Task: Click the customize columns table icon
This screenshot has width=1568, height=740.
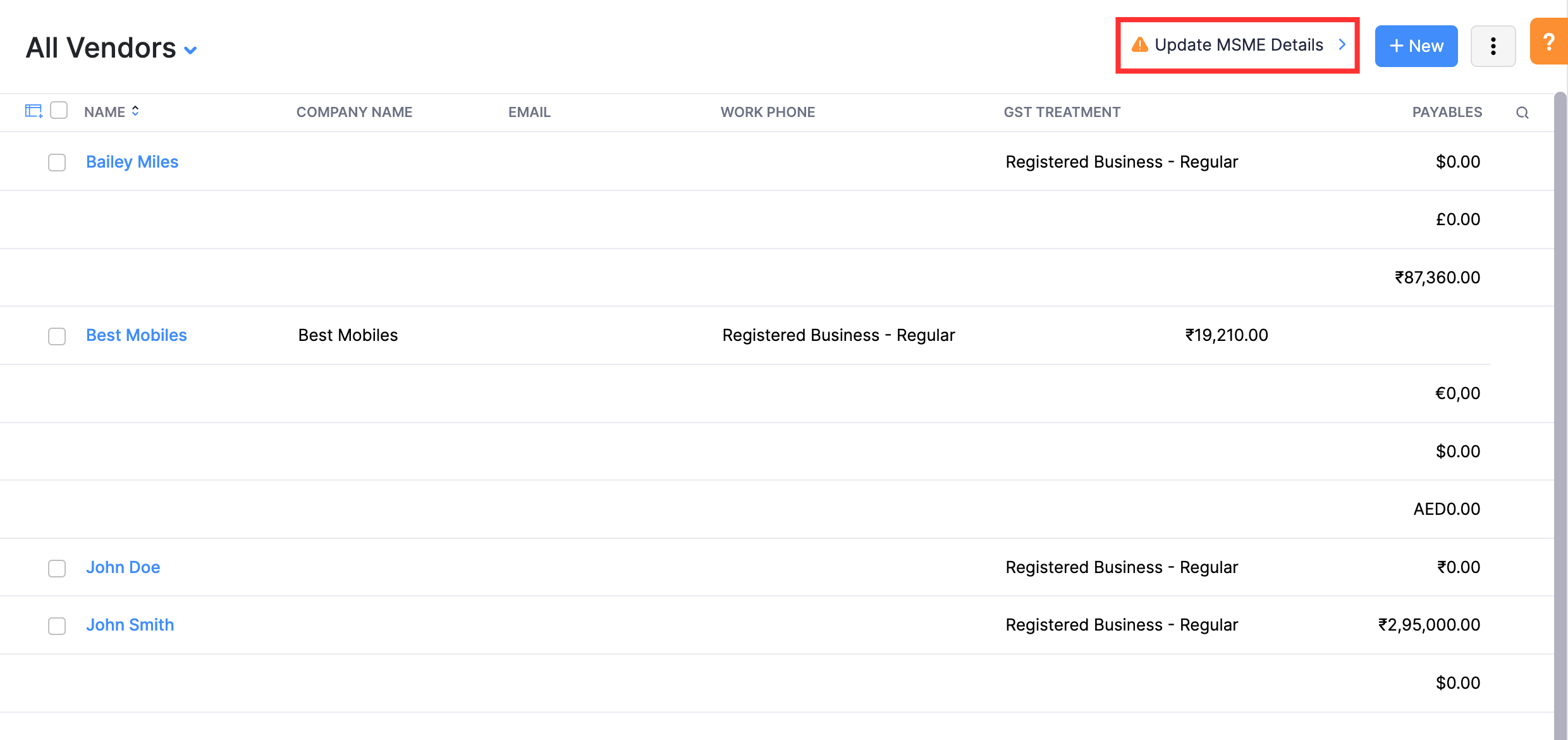Action: pyautogui.click(x=33, y=110)
